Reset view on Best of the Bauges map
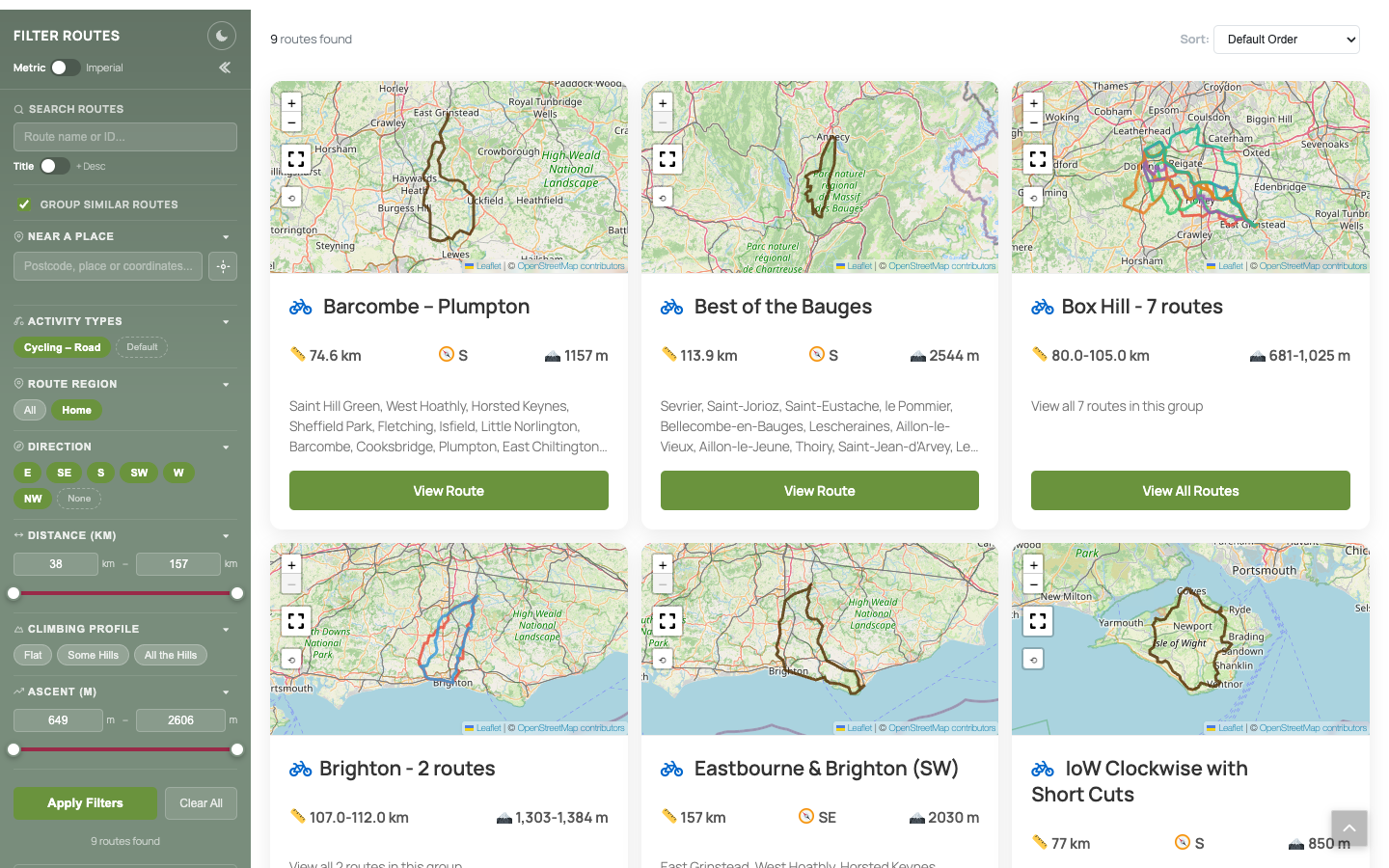 click(663, 198)
